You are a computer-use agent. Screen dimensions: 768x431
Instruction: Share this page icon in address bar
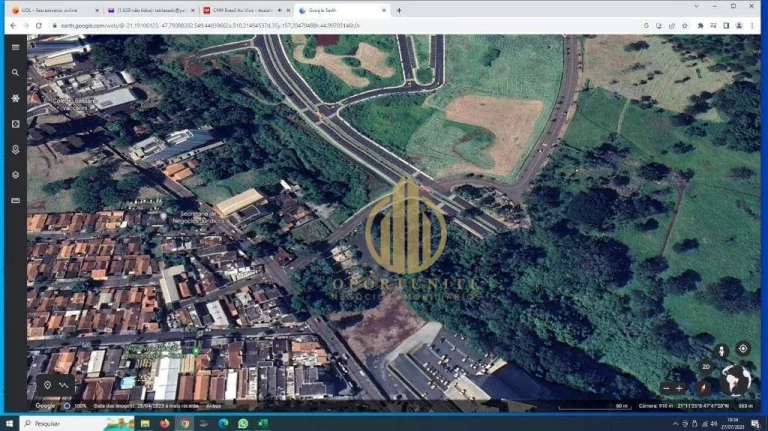(x=672, y=25)
